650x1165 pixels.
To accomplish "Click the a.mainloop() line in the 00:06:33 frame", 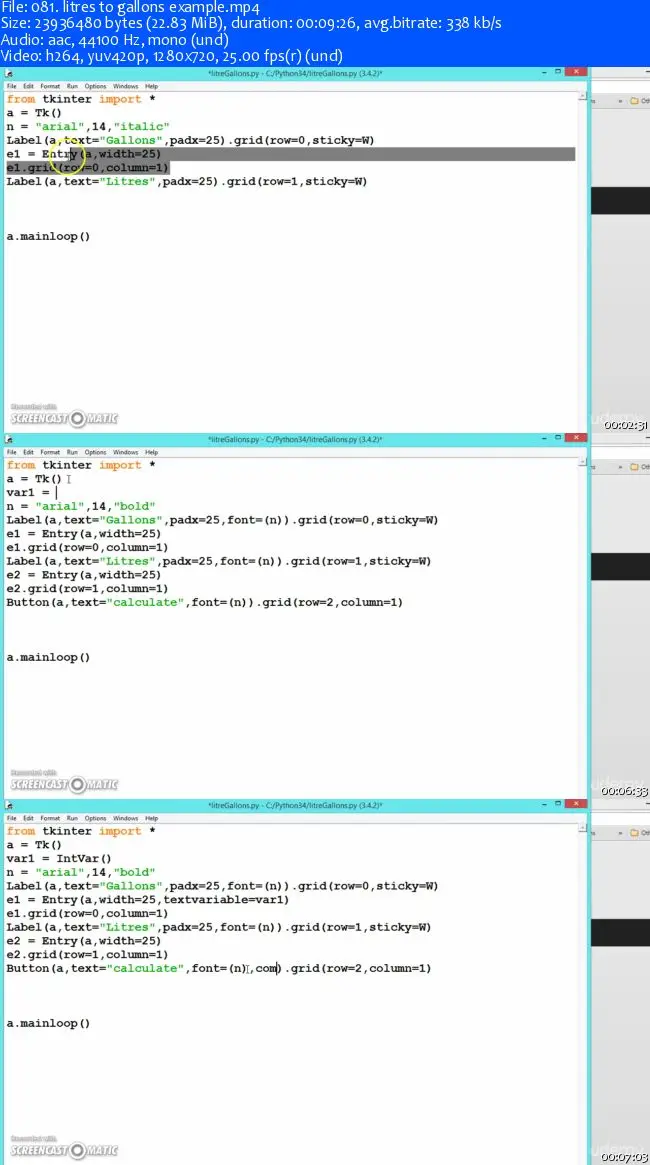I will coord(48,658).
